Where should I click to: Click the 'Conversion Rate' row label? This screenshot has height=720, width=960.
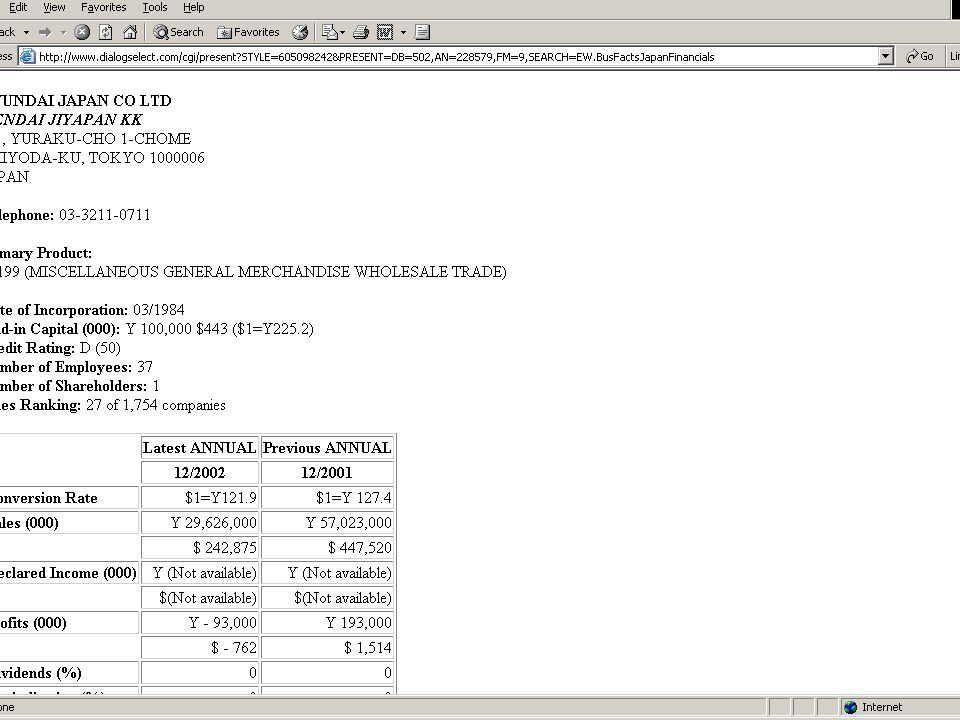click(48, 498)
